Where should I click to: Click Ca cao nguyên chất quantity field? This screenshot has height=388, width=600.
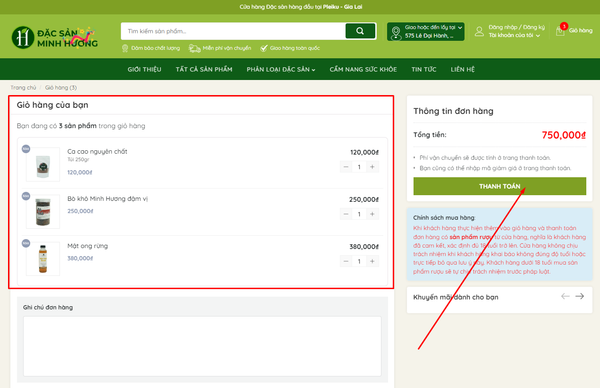coord(359,167)
